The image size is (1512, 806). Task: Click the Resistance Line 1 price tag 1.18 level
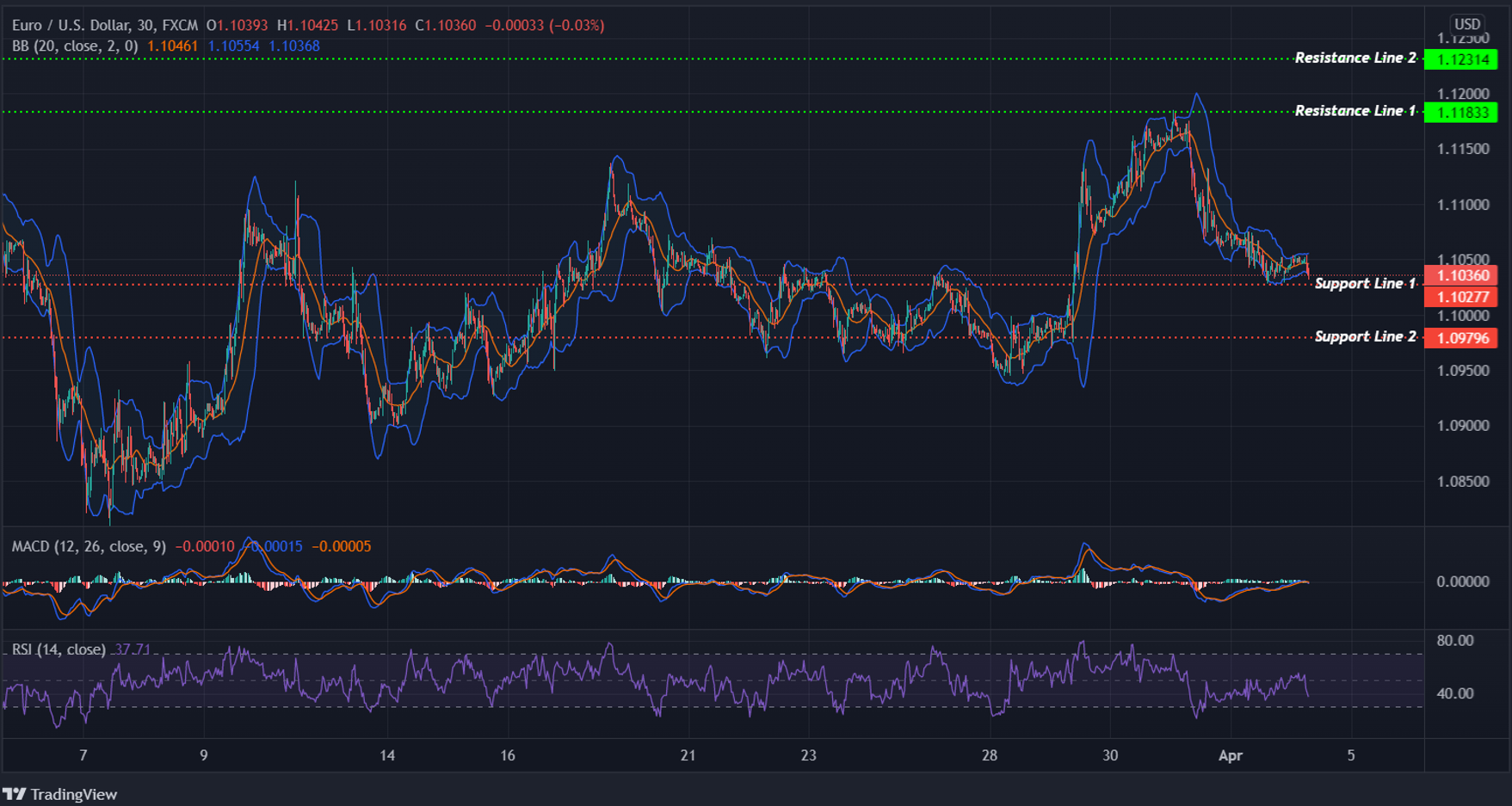(x=1463, y=112)
